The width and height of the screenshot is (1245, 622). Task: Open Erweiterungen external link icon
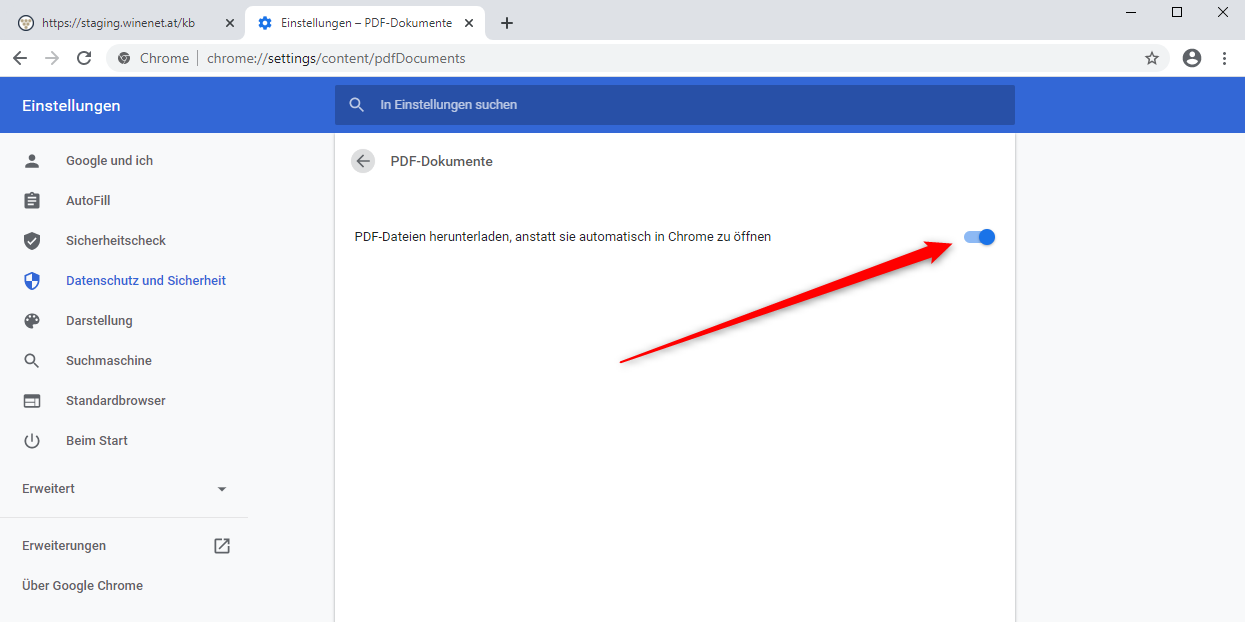coord(222,546)
